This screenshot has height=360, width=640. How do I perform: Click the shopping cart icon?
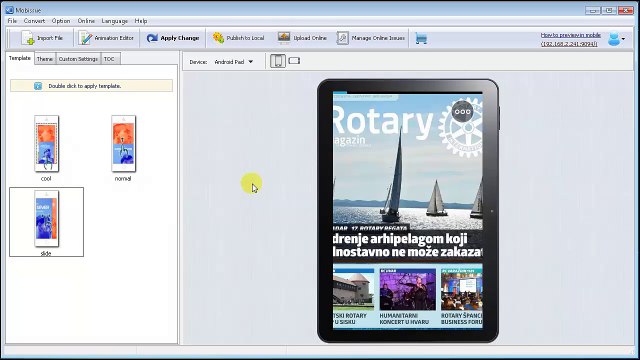421,38
